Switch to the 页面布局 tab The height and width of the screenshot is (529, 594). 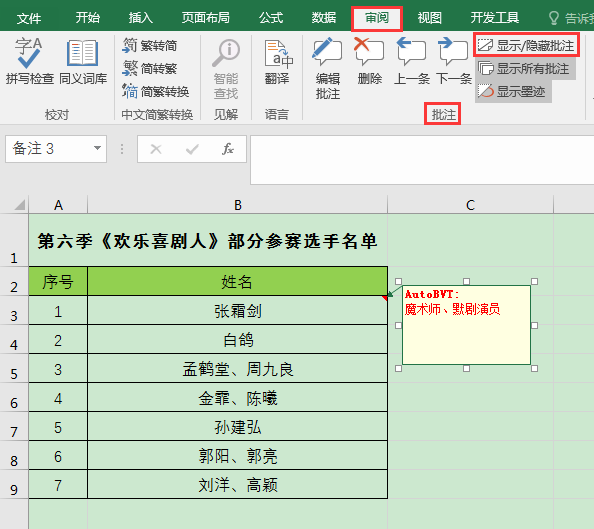[x=206, y=18]
